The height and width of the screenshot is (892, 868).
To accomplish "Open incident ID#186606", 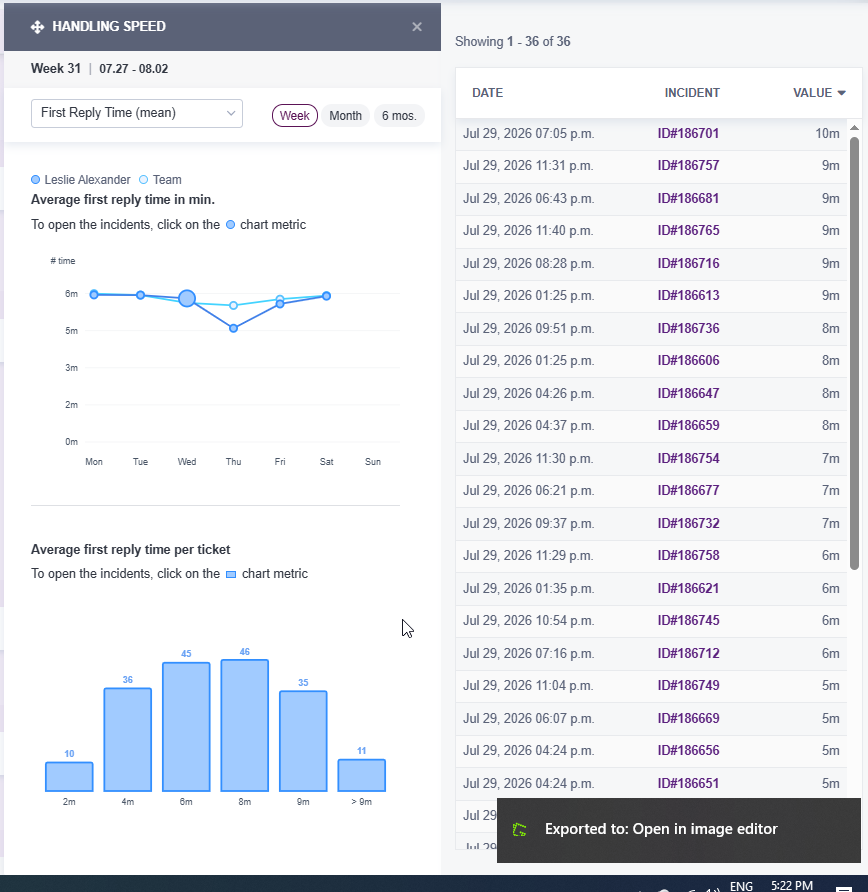I will 688,360.
